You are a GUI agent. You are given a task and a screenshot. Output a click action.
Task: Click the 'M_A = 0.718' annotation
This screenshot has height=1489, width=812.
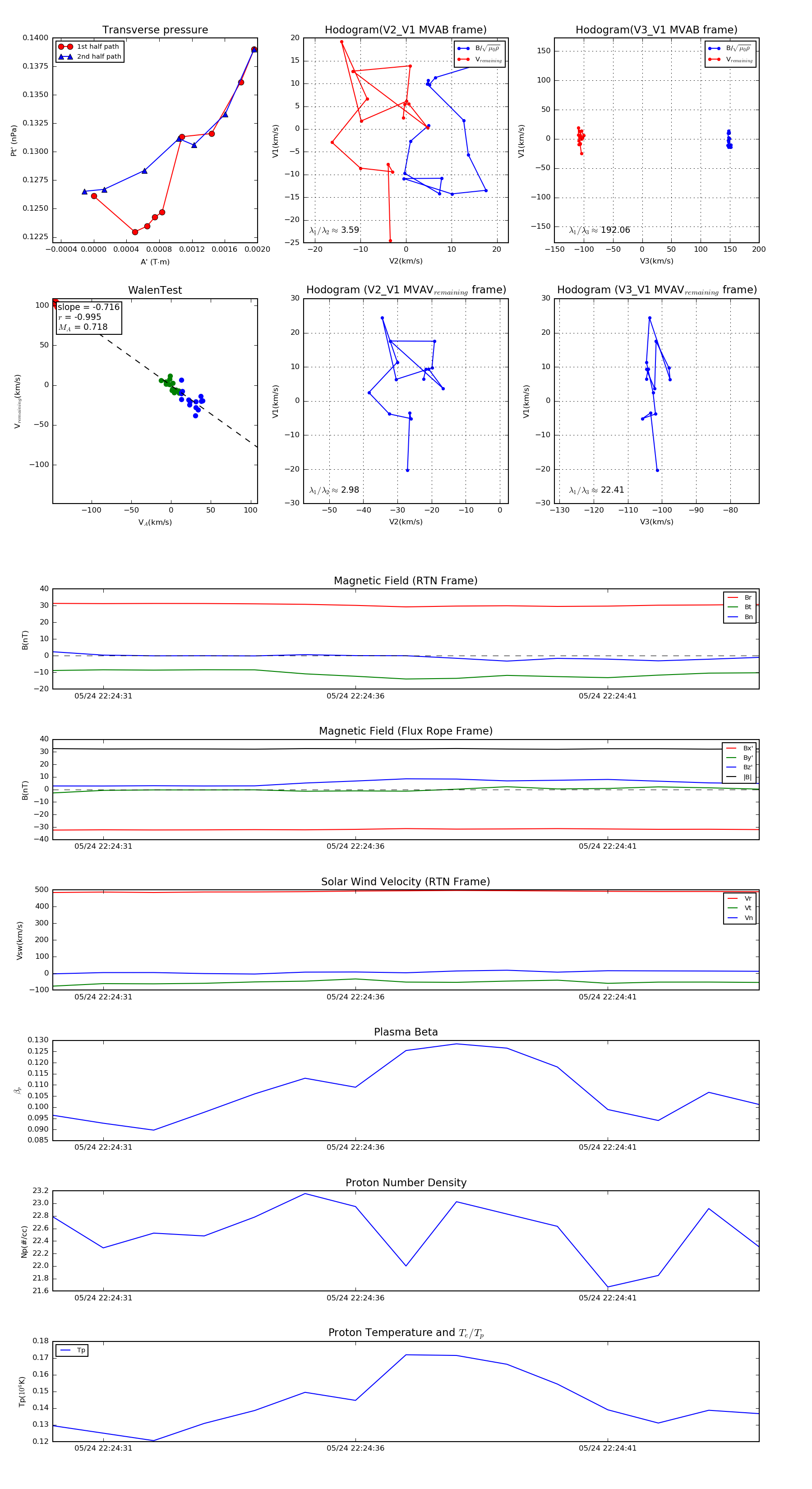click(x=83, y=327)
